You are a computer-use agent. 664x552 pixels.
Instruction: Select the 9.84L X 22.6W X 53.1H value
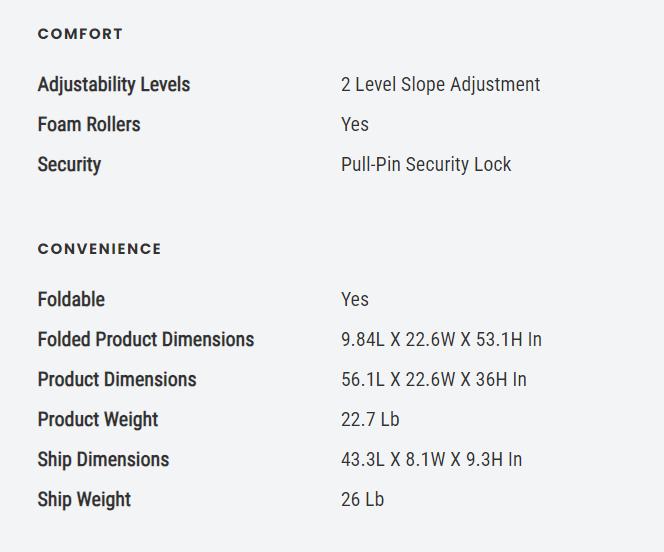[441, 340]
